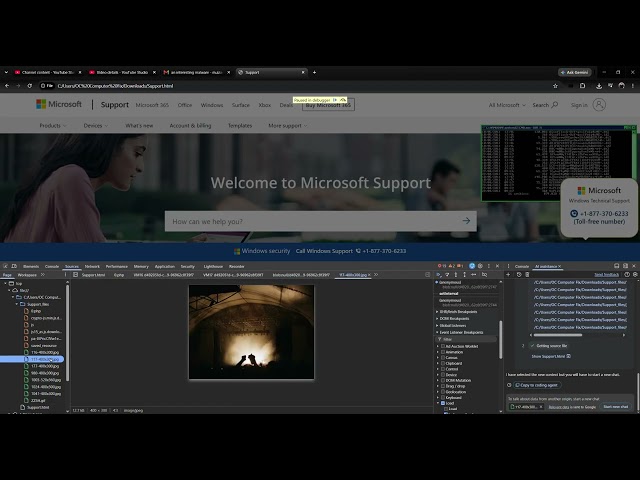Click the blue AI assistance icon in DevTools
The height and width of the screenshot is (480, 640).
tap(472, 266)
